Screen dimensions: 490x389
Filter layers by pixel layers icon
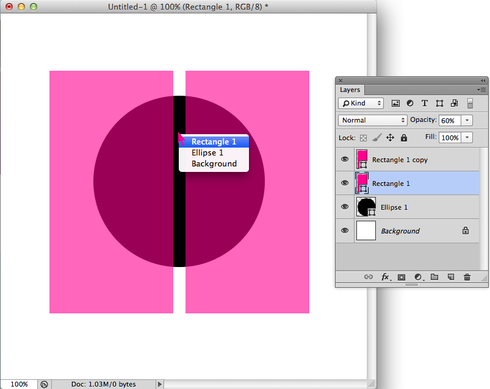coord(395,103)
